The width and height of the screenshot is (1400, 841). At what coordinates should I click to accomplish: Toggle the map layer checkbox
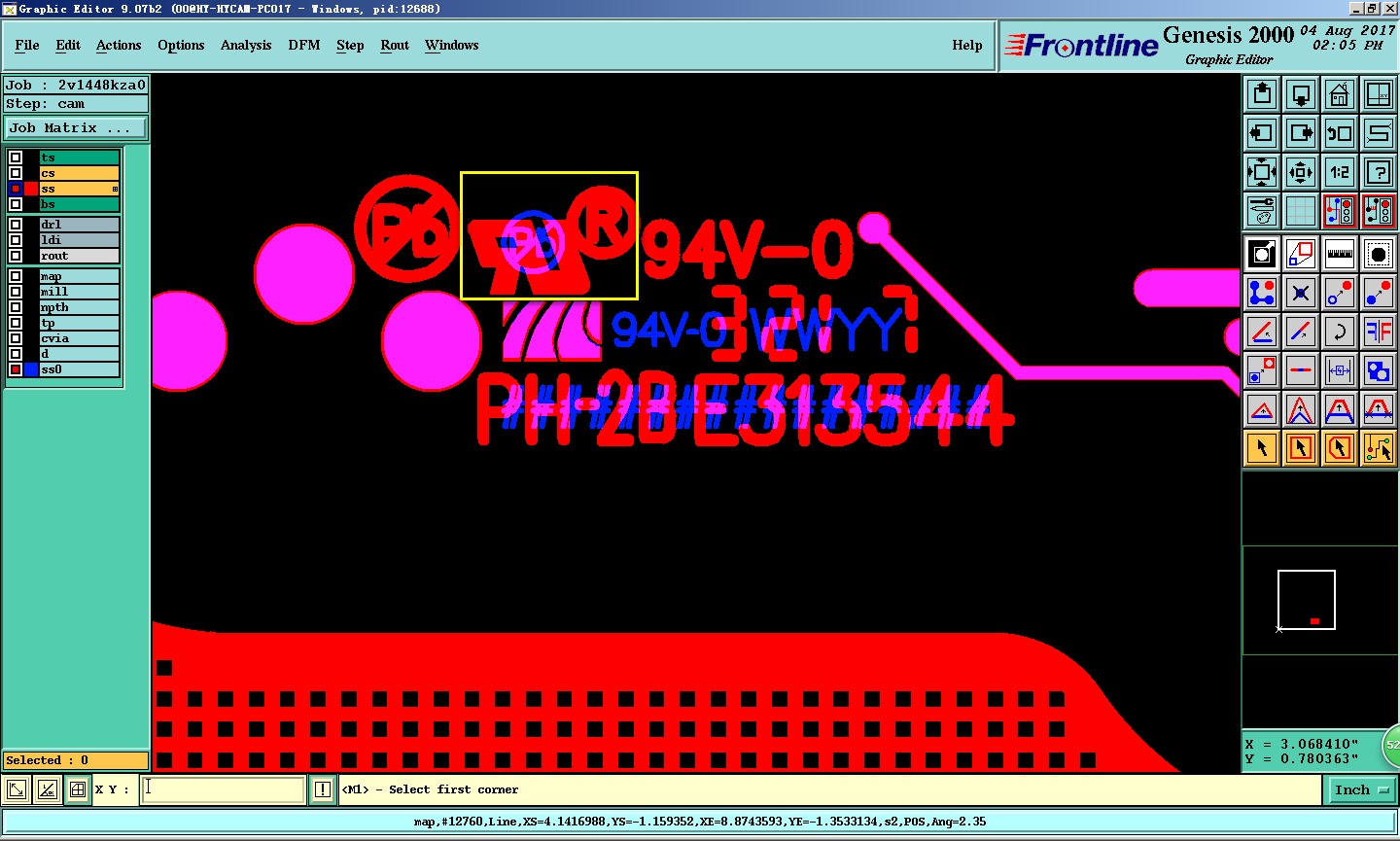pyautogui.click(x=16, y=276)
